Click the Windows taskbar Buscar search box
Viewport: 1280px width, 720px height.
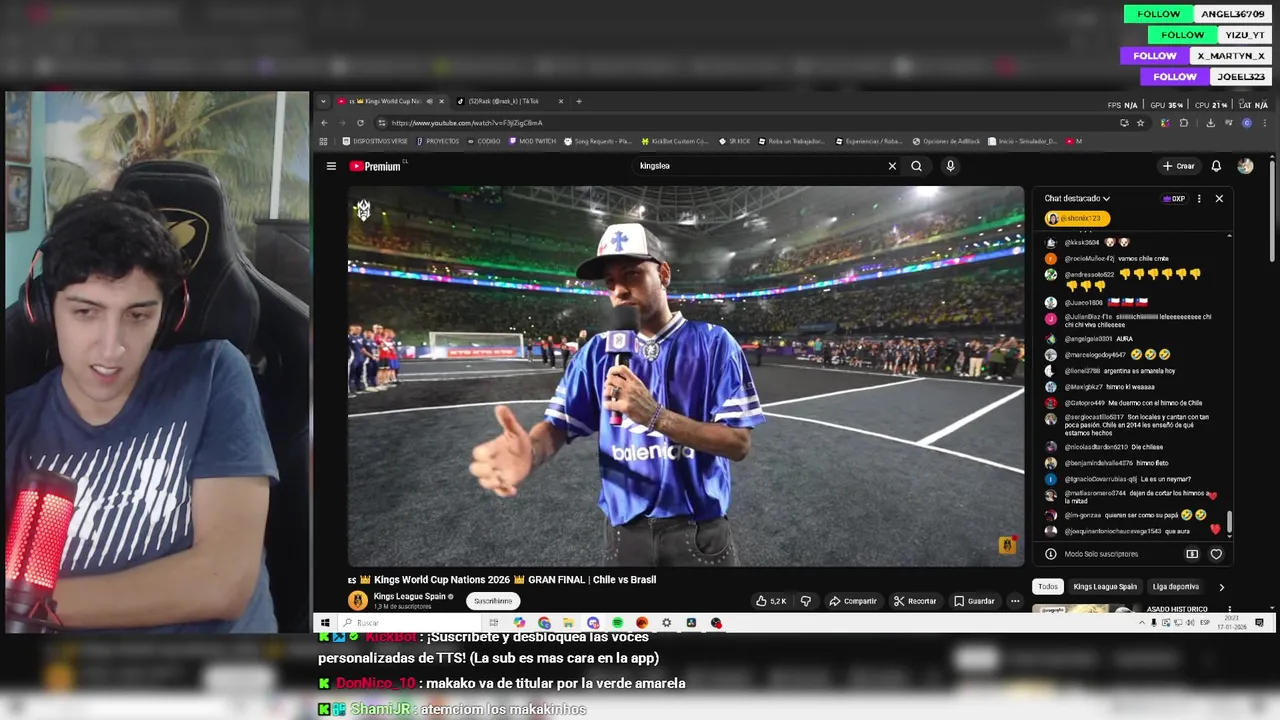tap(411, 623)
